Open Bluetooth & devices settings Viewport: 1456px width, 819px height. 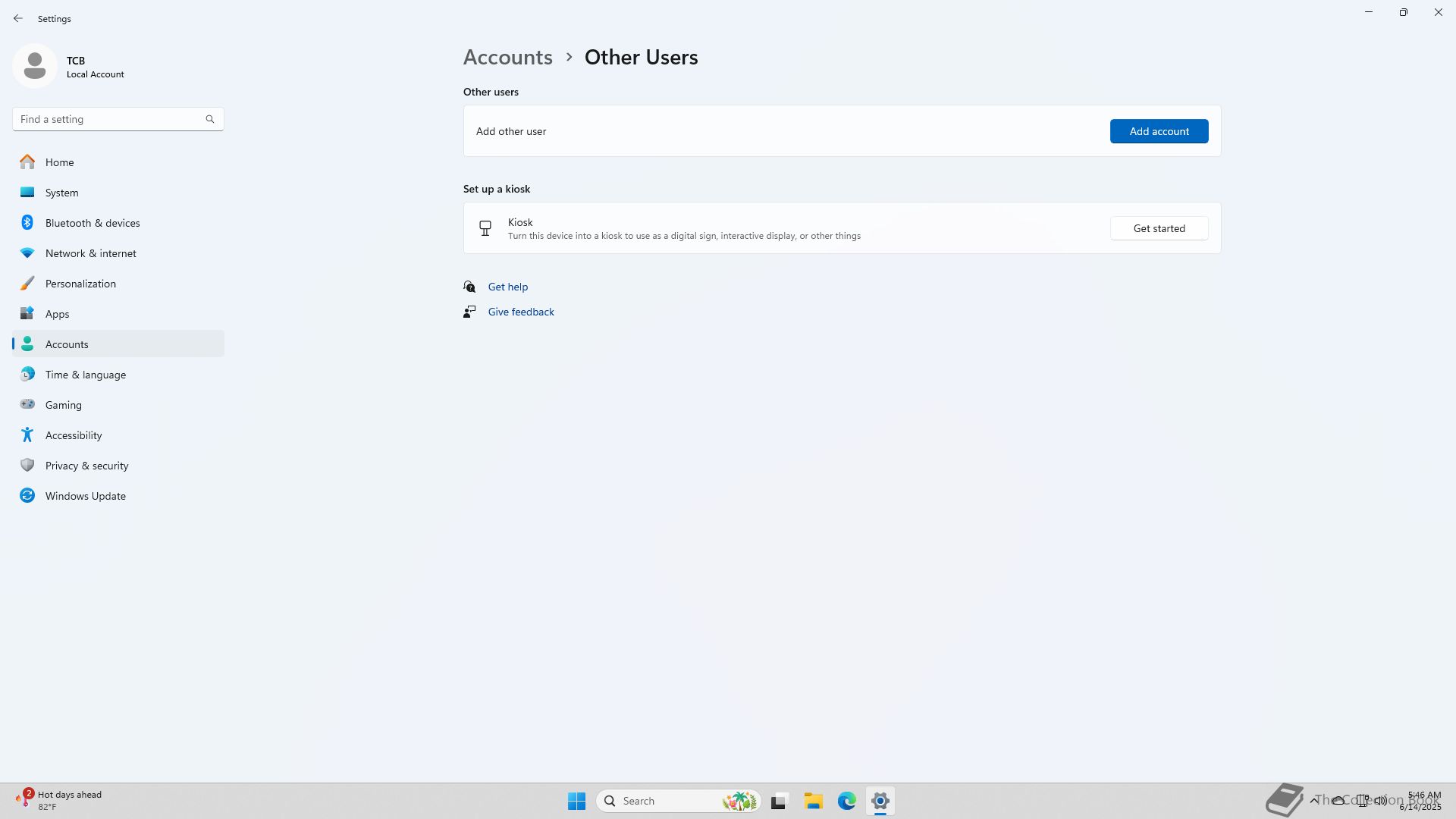[92, 223]
